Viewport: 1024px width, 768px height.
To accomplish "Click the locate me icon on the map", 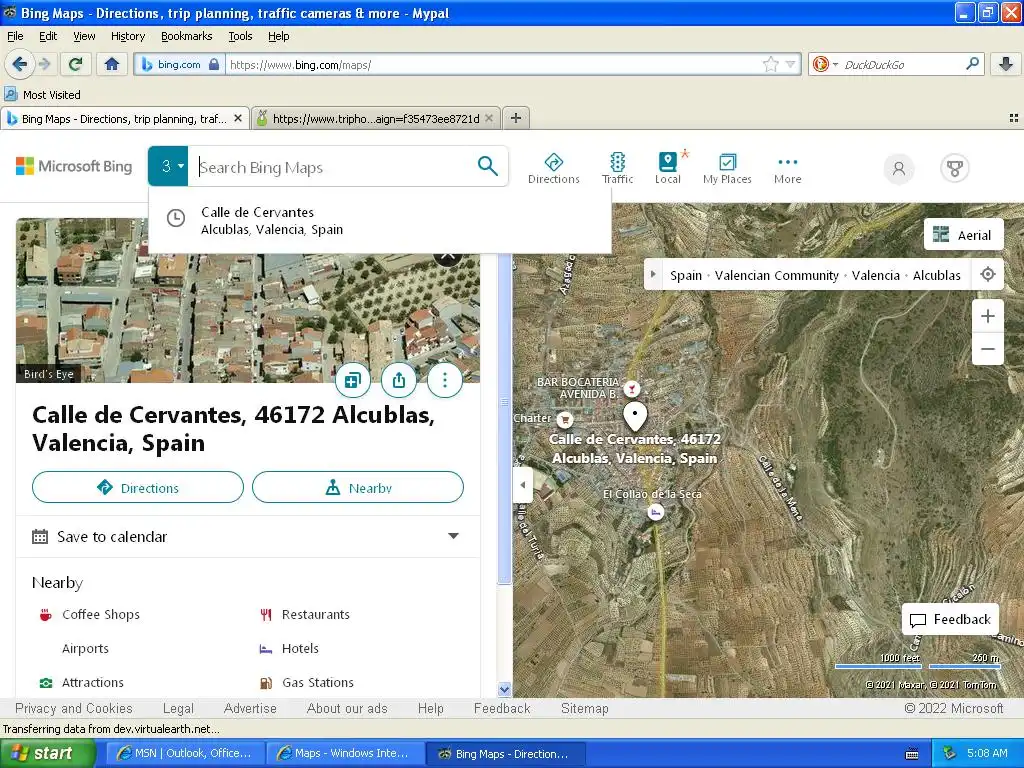I will click(x=987, y=274).
